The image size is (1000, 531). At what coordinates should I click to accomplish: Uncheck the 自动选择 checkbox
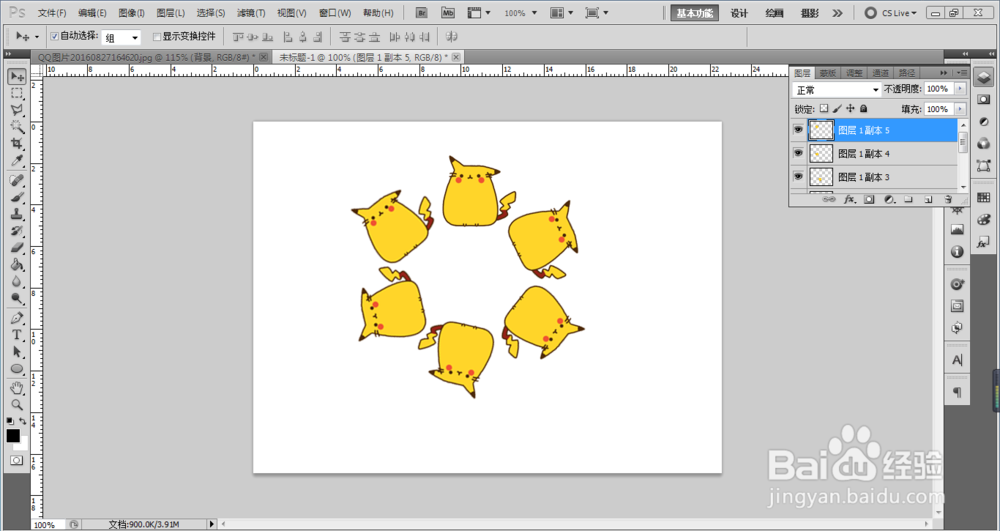[54, 36]
